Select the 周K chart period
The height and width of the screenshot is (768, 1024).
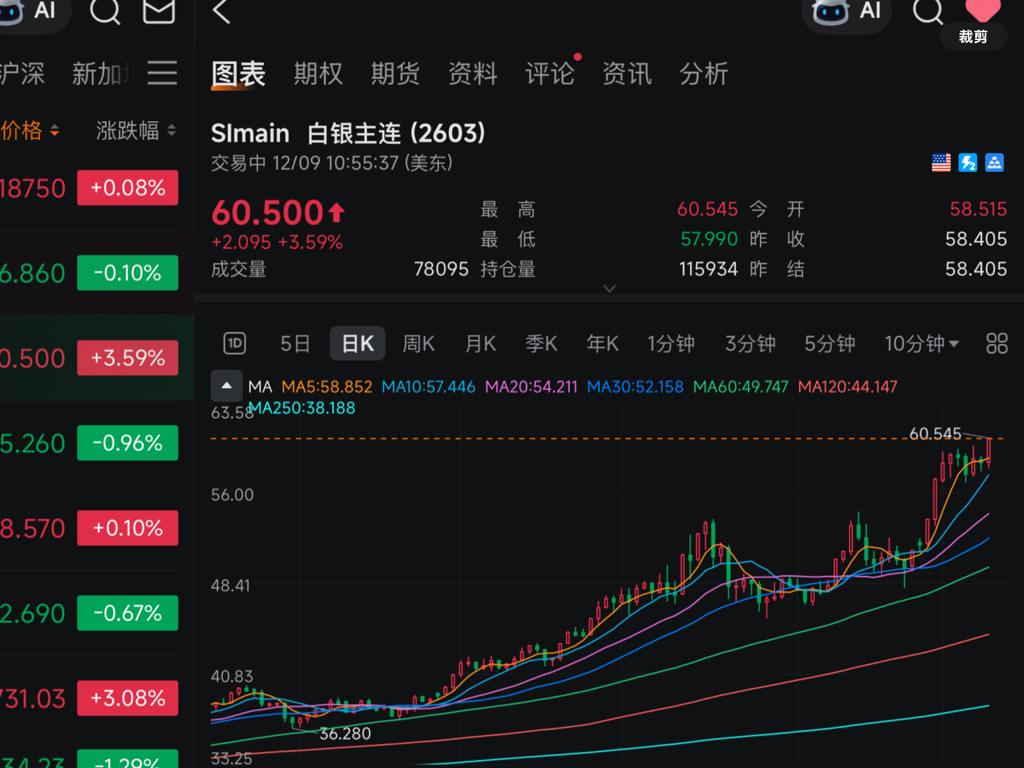point(419,344)
